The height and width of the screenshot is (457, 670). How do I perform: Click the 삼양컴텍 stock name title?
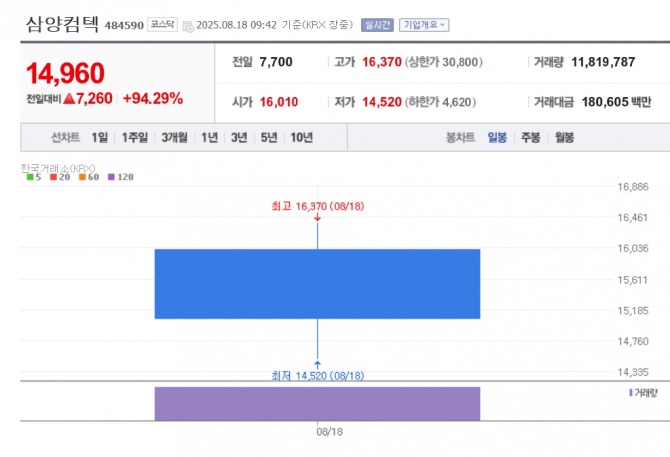tap(62, 24)
